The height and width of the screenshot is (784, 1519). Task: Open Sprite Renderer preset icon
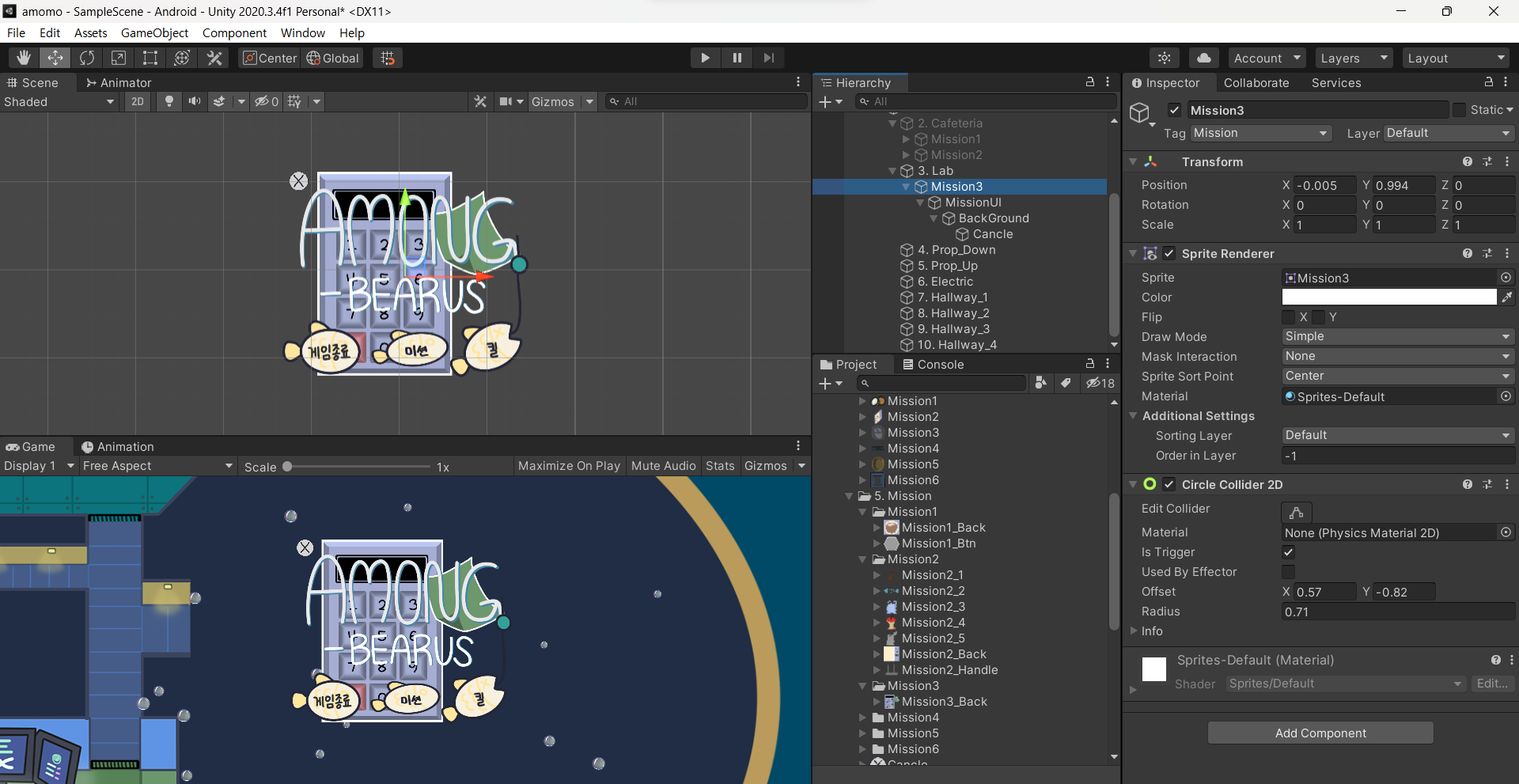tap(1487, 253)
